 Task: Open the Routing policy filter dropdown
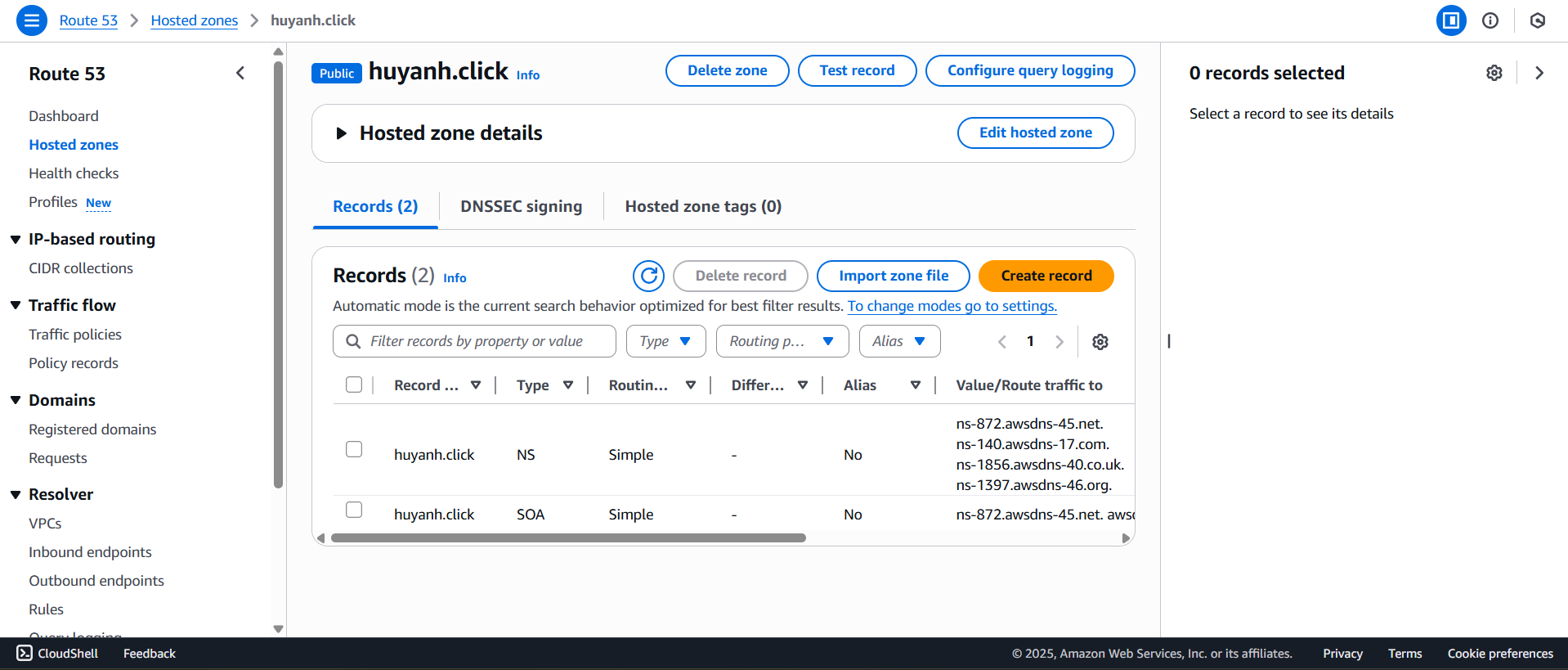[782, 341]
